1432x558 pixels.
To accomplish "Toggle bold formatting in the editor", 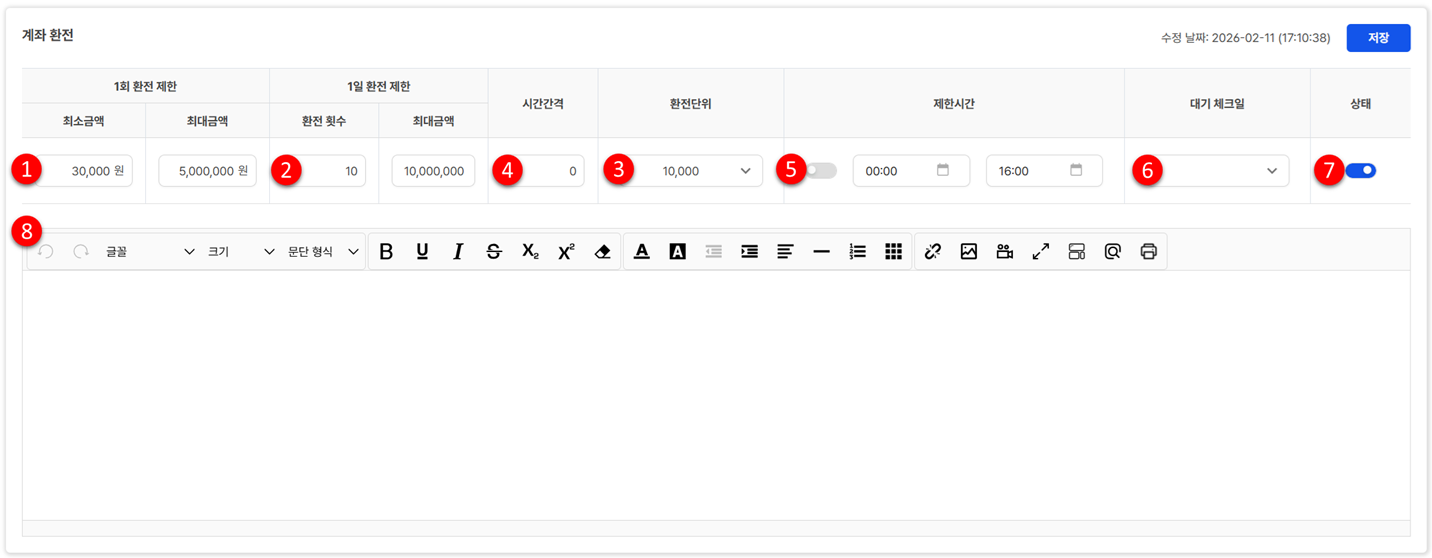I will tap(386, 252).
